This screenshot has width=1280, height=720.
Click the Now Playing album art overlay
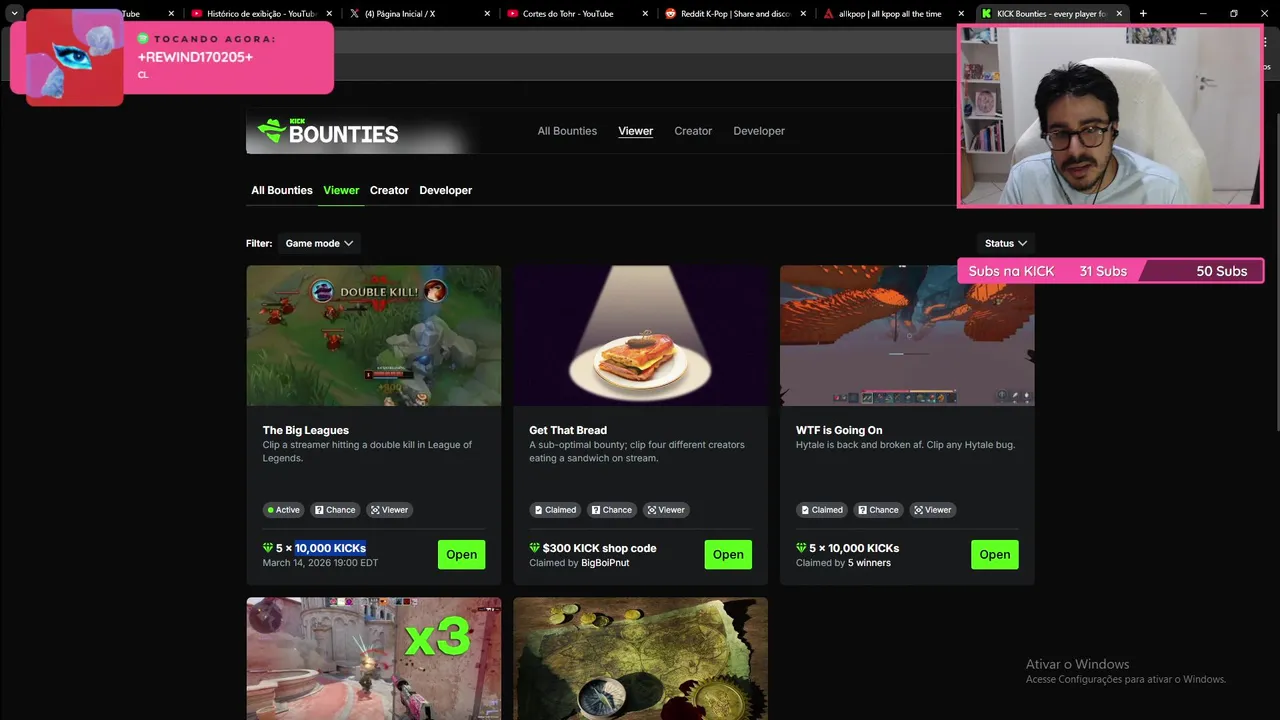(x=74, y=57)
